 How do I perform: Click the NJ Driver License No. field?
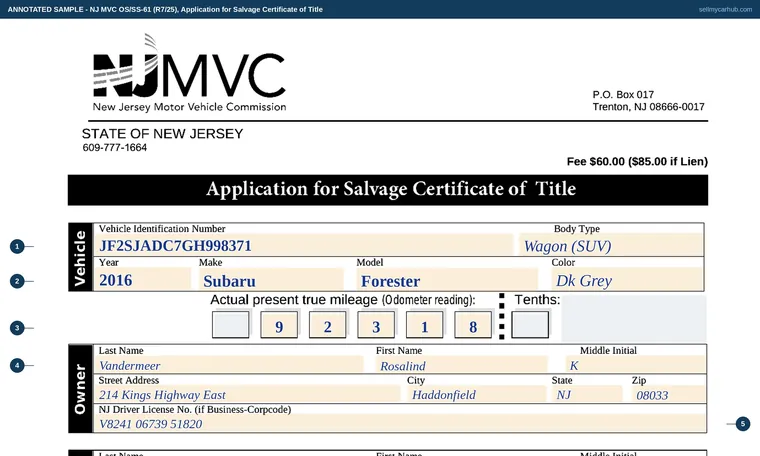pos(400,424)
